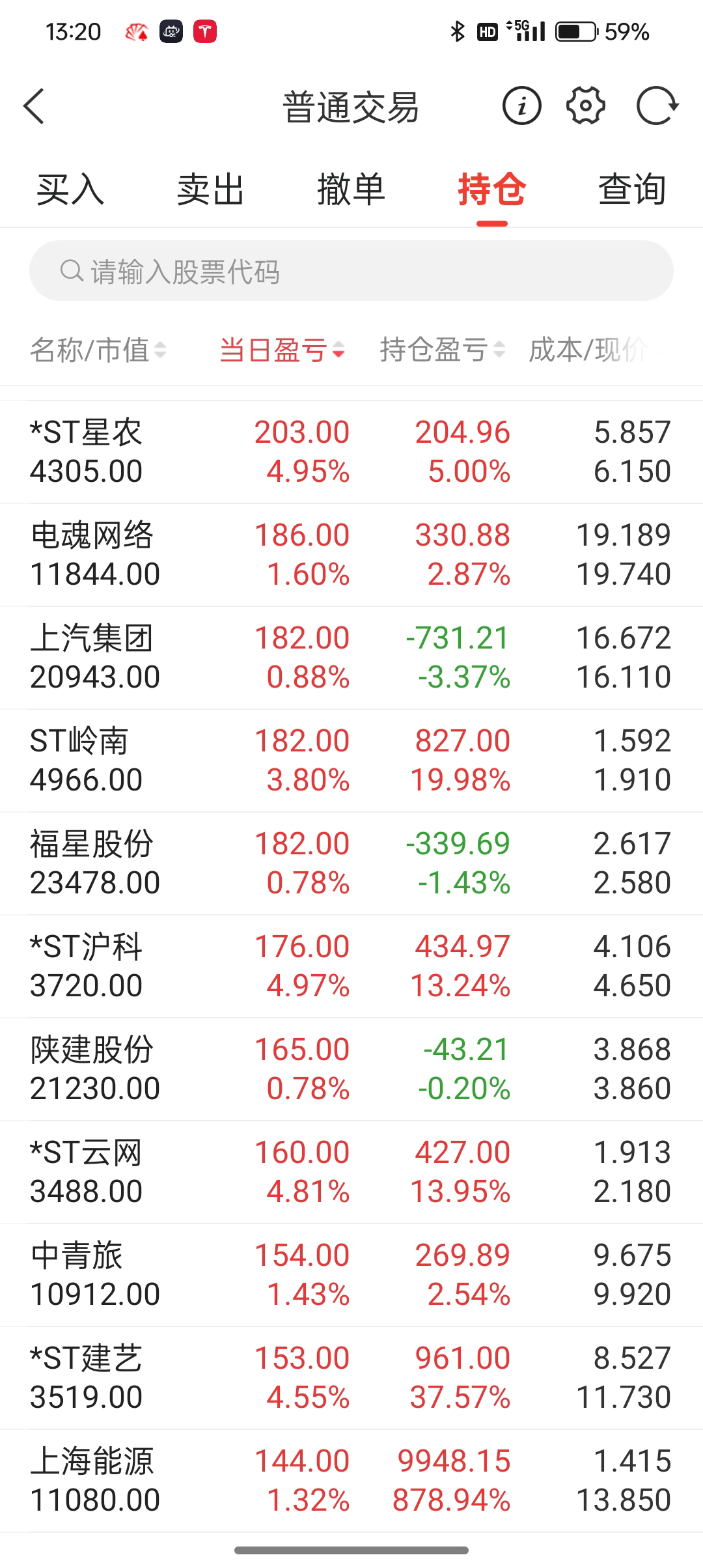Sort by 成本/现价 column header
The height and width of the screenshot is (1568, 703).
pos(588,350)
